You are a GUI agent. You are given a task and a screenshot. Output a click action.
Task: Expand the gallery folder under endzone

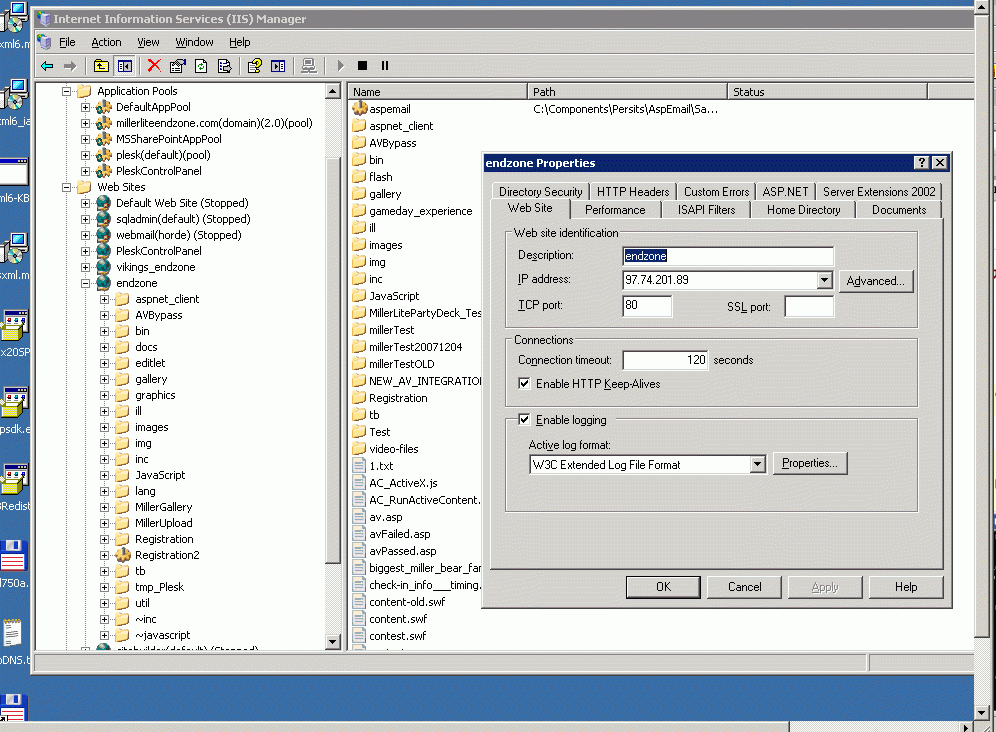pyautogui.click(x=105, y=379)
